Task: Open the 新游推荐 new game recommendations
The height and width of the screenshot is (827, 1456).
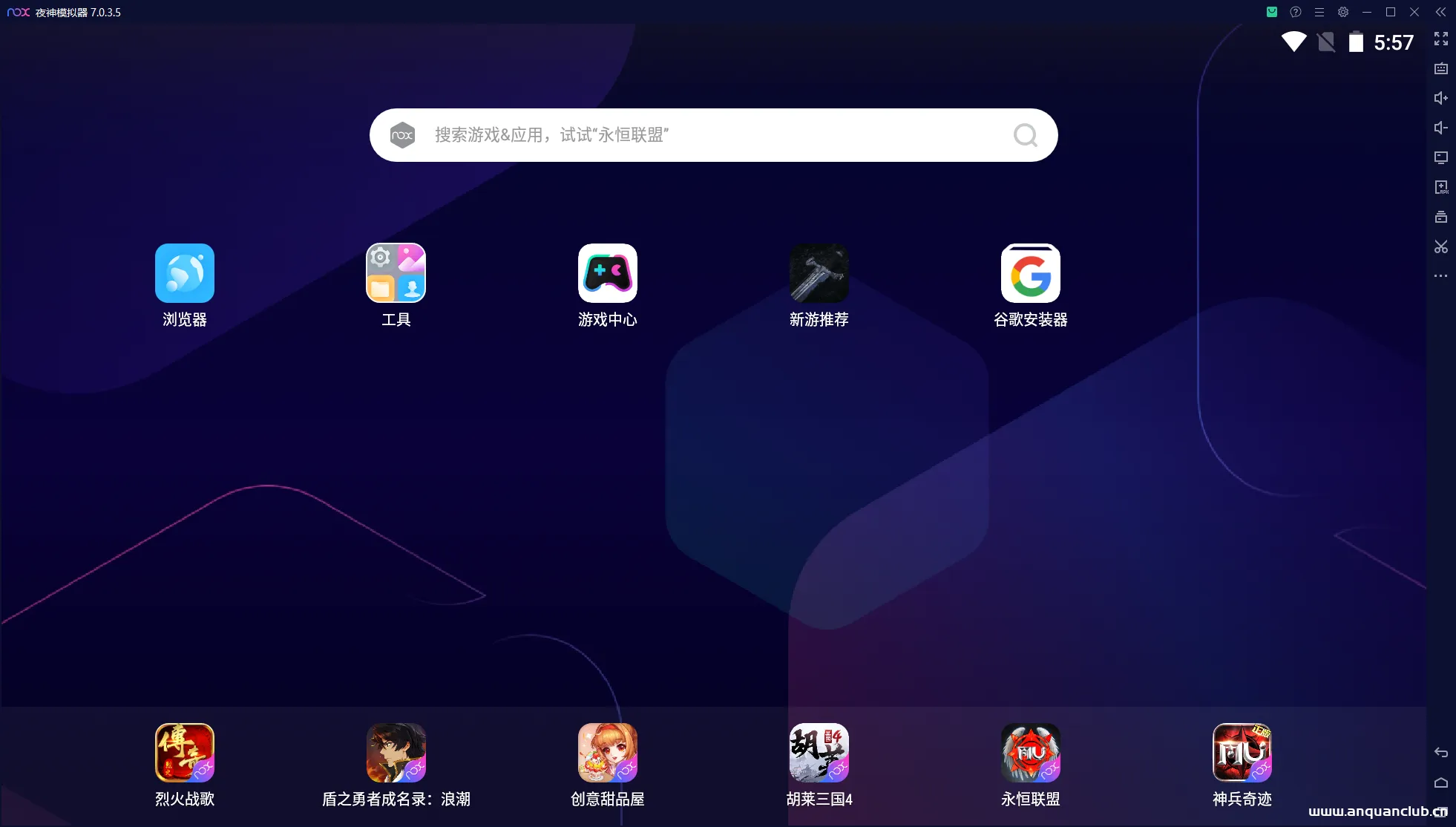Action: 819,273
